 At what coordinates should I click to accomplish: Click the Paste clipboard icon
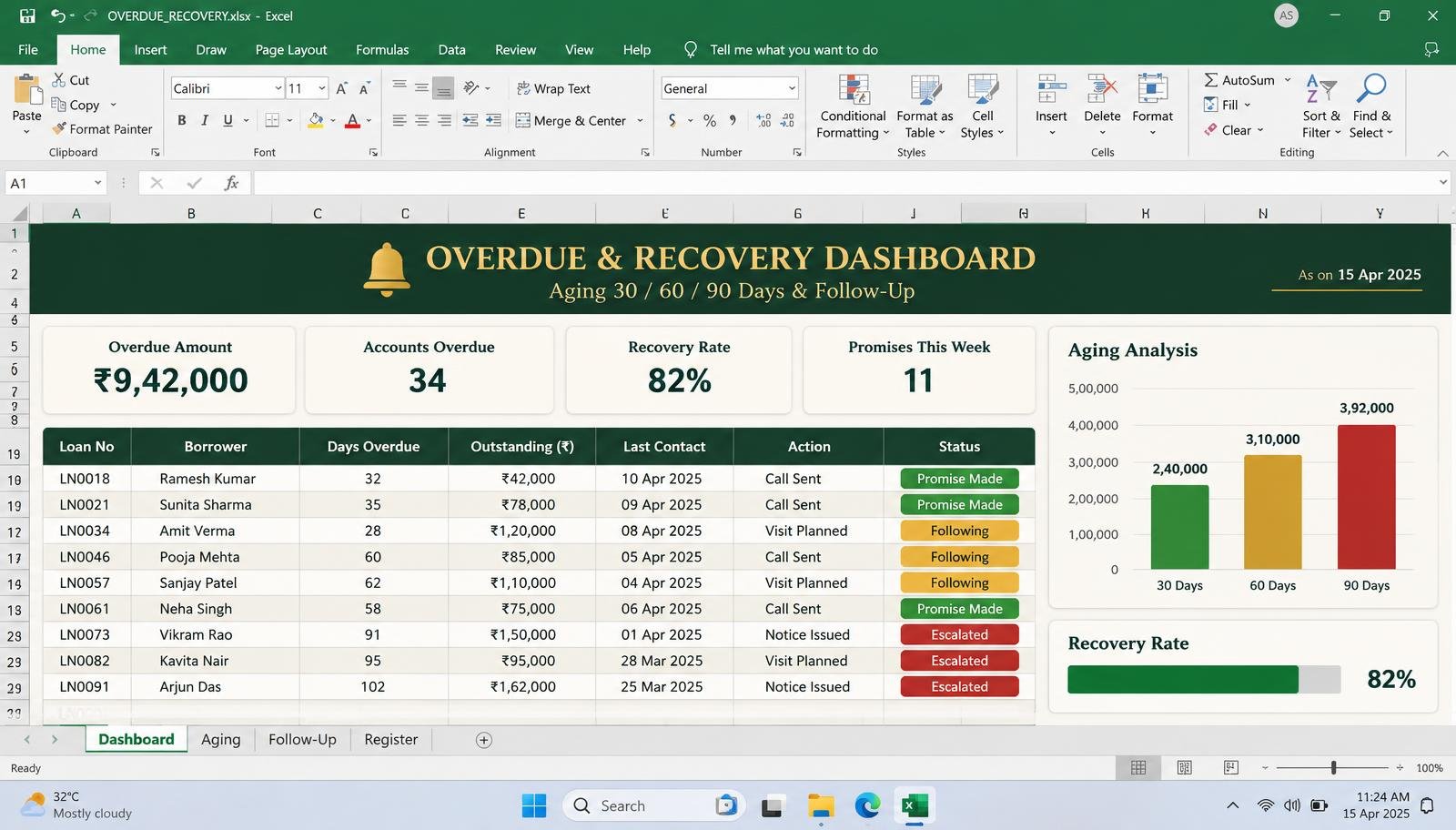[27, 90]
